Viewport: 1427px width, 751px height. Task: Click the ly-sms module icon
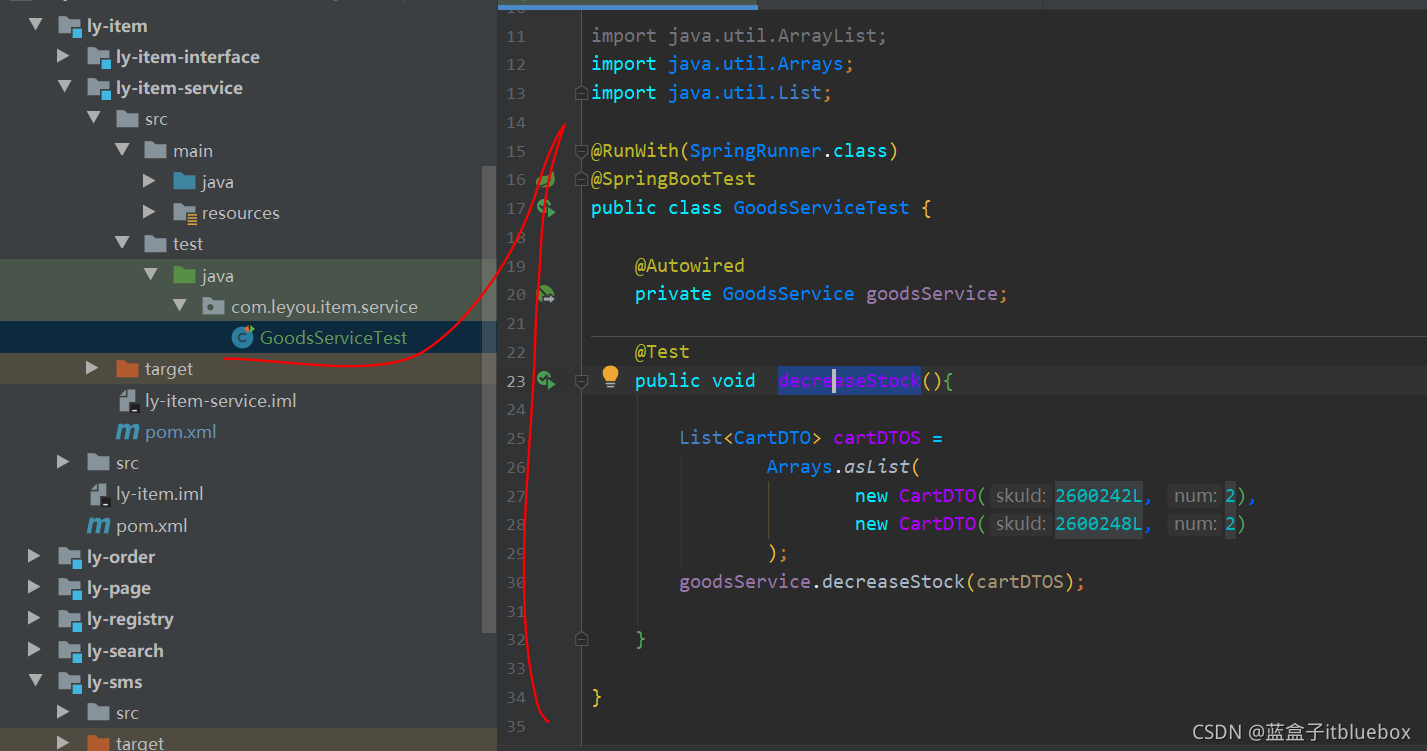[70, 682]
